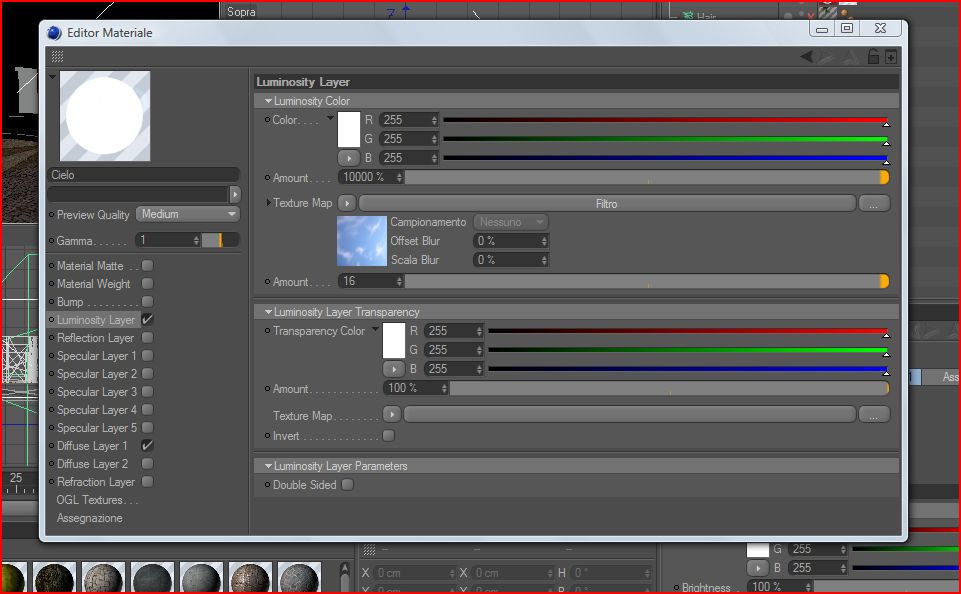Click the transparency Amount 100 % field
This screenshot has height=594, width=961.
click(x=416, y=388)
